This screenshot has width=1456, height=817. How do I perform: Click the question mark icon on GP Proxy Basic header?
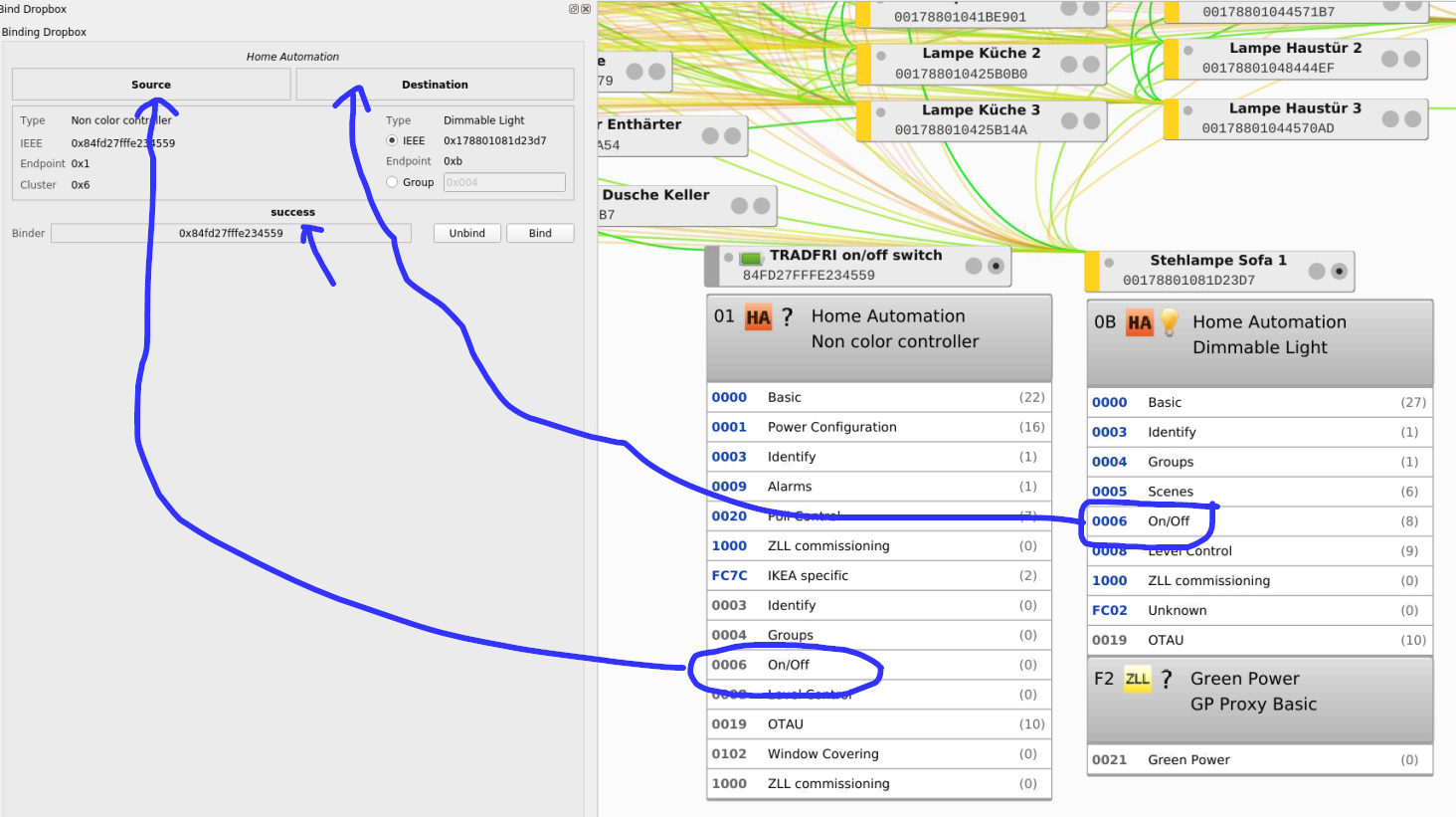tap(1166, 679)
